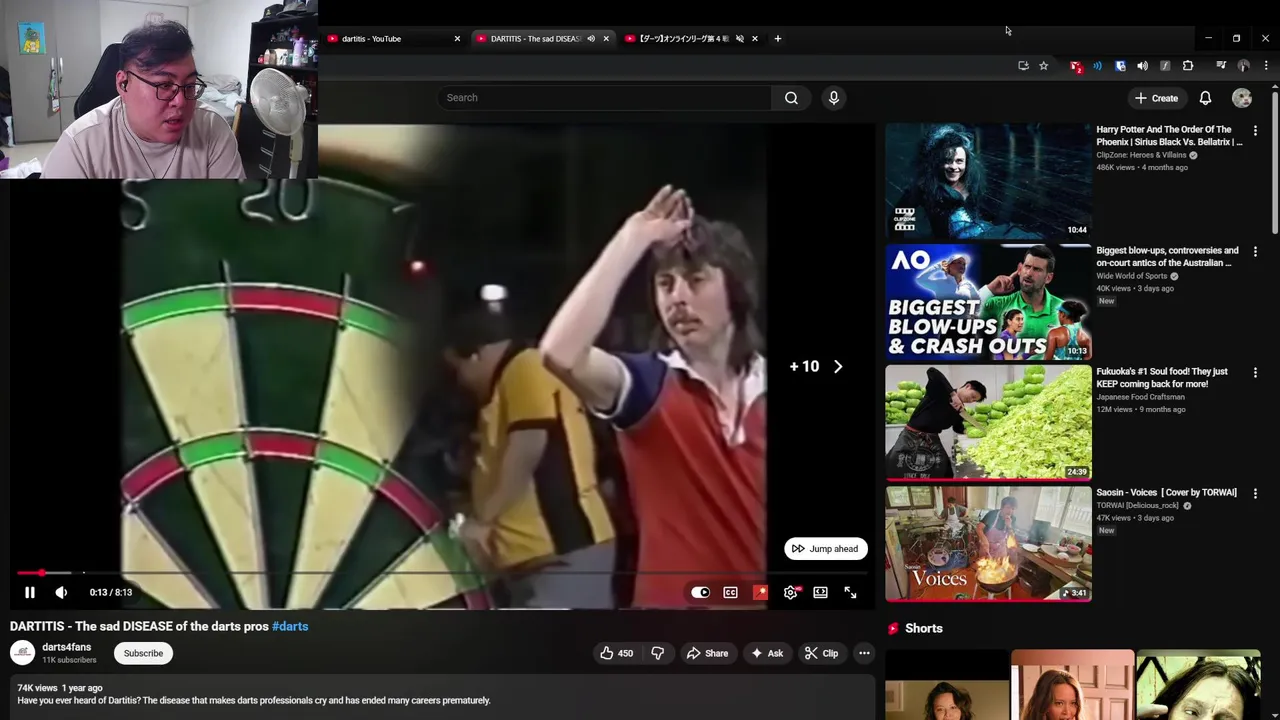Toggle closed captions on the video
Screen dimensions: 1280x720
point(730,592)
